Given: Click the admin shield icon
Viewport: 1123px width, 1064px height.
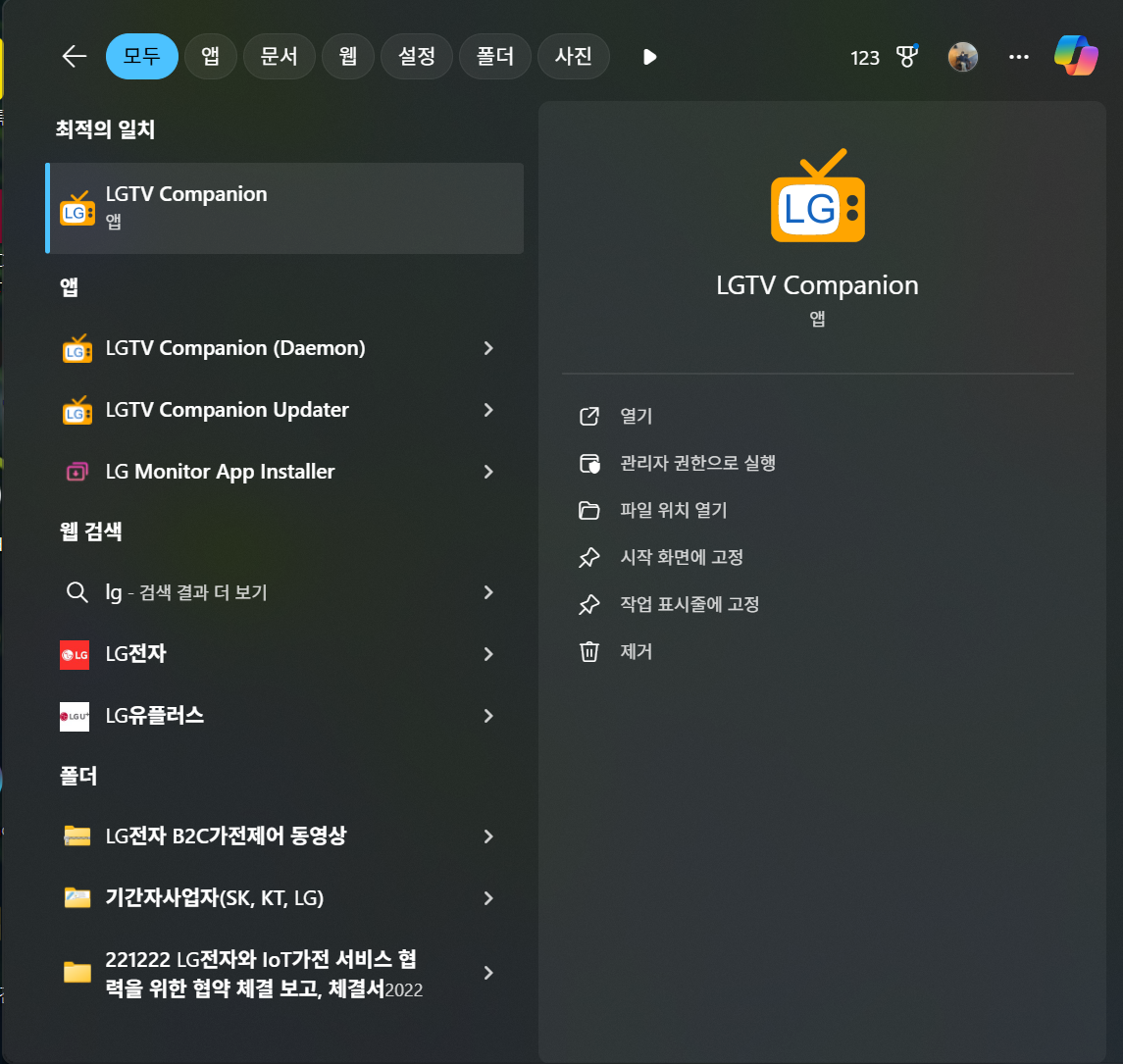Looking at the screenshot, I should pos(589,463).
